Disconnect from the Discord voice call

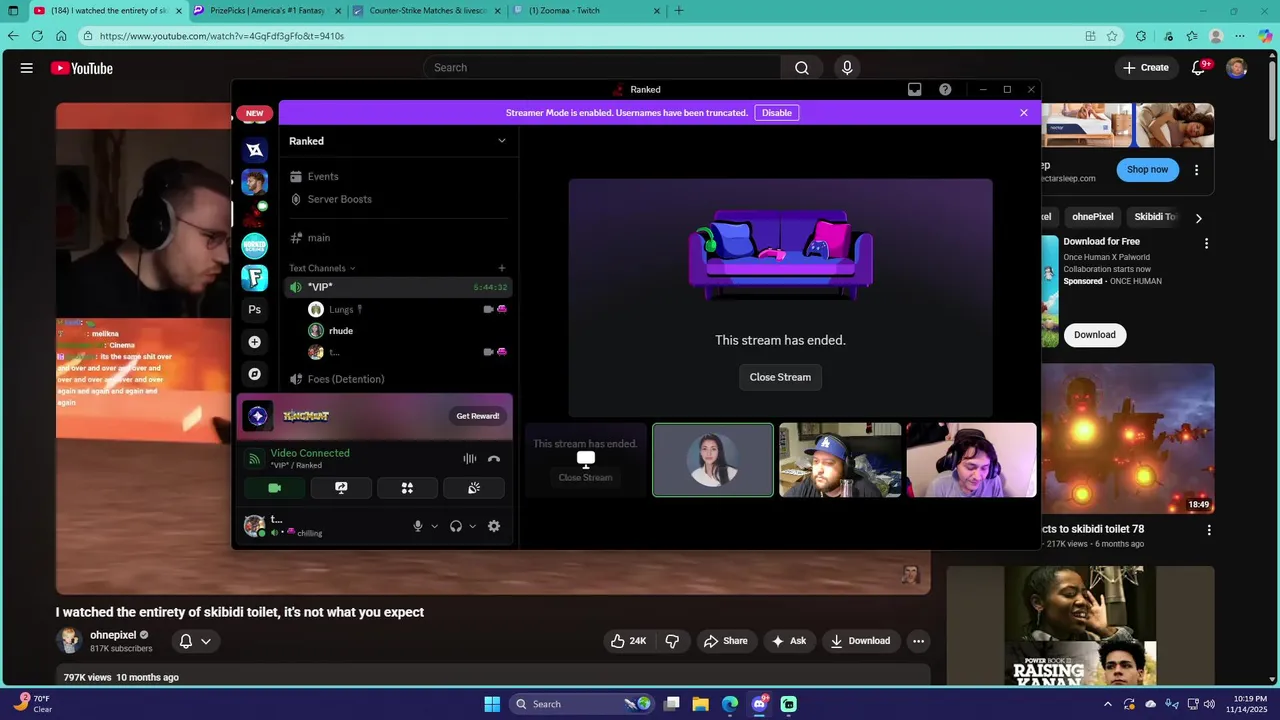tap(494, 459)
